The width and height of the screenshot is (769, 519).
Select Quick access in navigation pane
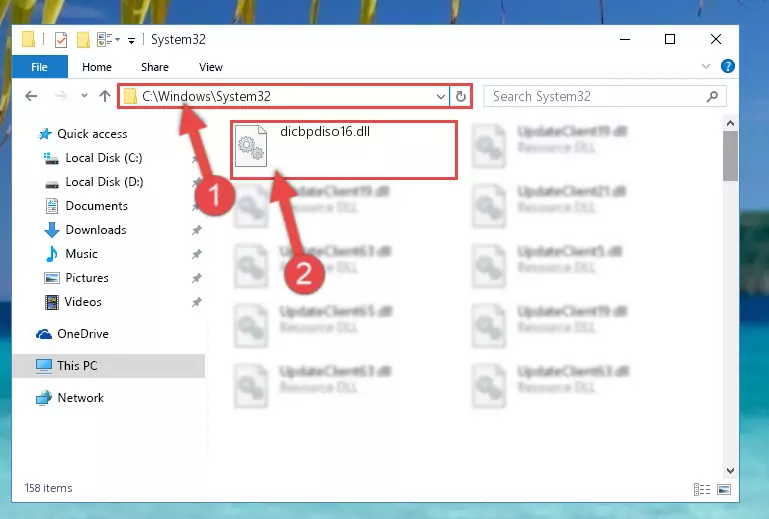[x=92, y=134]
